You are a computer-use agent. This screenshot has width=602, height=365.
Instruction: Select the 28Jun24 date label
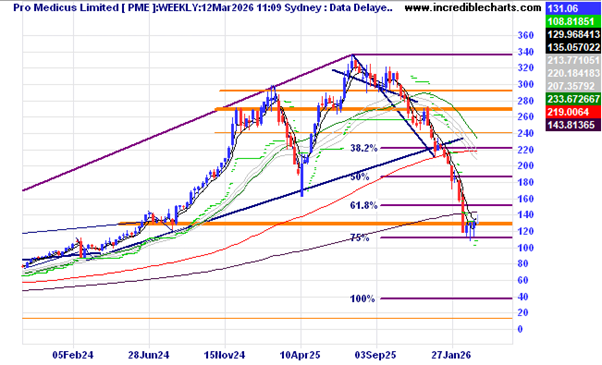(148, 355)
